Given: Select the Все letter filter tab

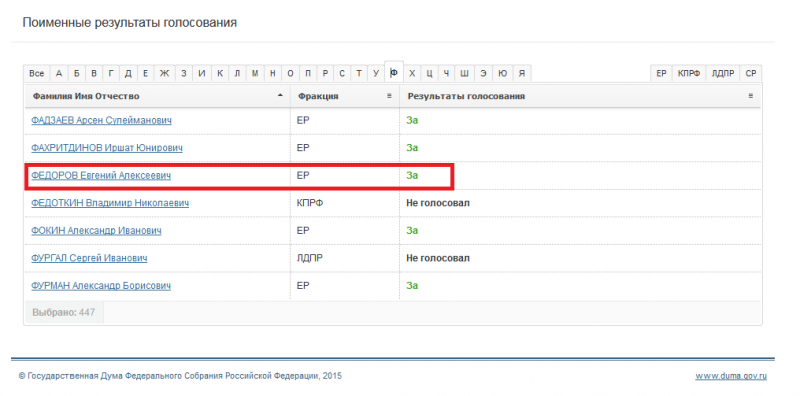Looking at the screenshot, I should pyautogui.click(x=36, y=73).
